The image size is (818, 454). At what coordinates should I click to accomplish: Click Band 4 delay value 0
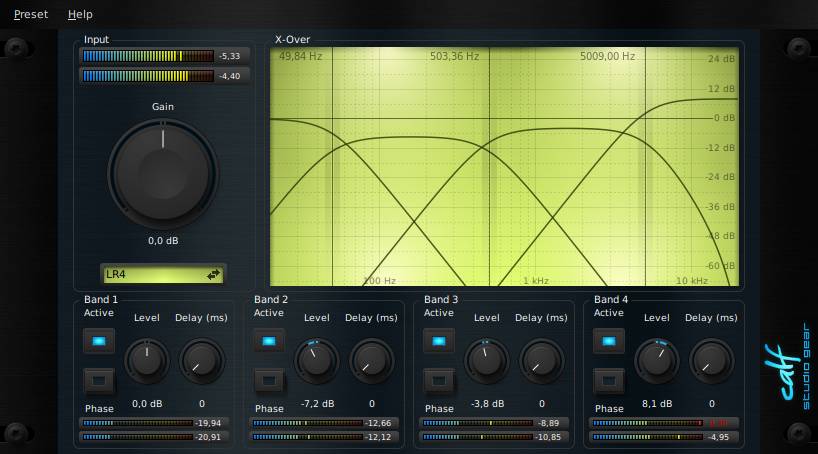pyautogui.click(x=712, y=404)
